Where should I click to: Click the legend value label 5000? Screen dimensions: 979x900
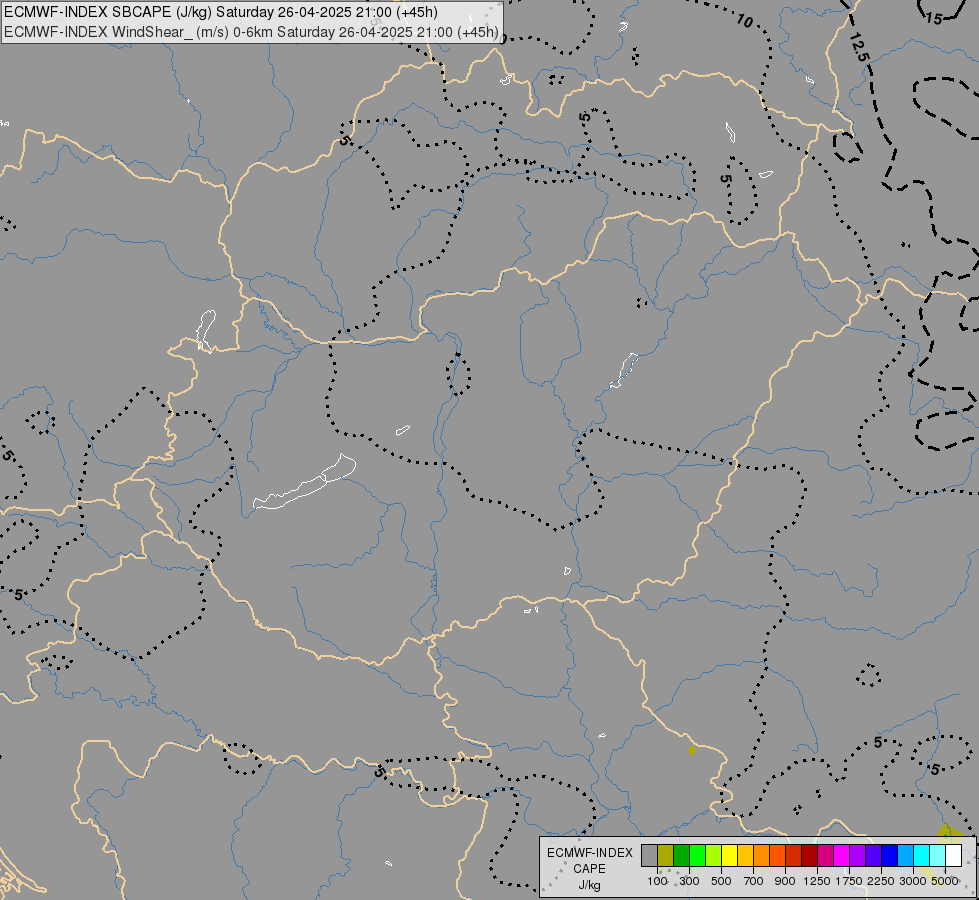tap(945, 881)
